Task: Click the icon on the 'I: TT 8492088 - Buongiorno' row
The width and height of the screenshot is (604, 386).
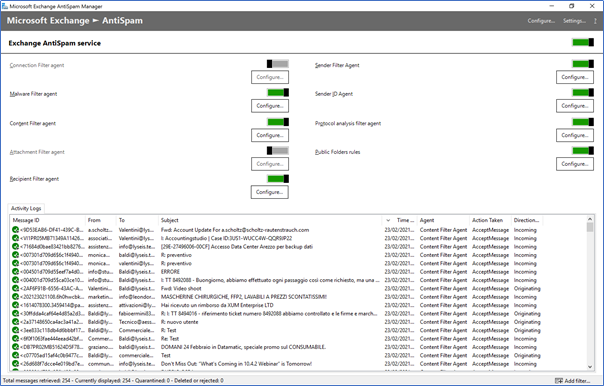Action: pos(15,280)
